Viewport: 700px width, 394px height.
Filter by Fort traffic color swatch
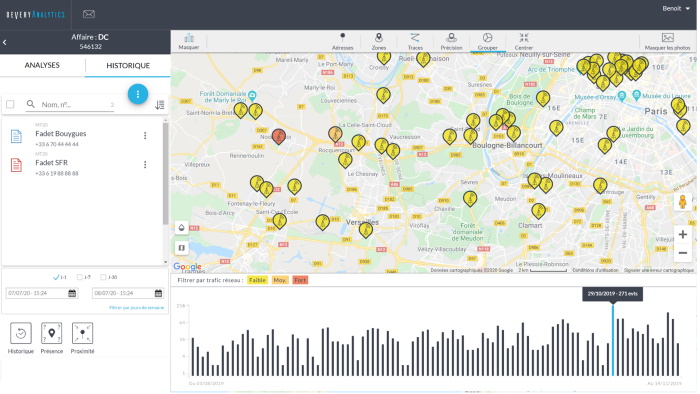click(x=300, y=280)
